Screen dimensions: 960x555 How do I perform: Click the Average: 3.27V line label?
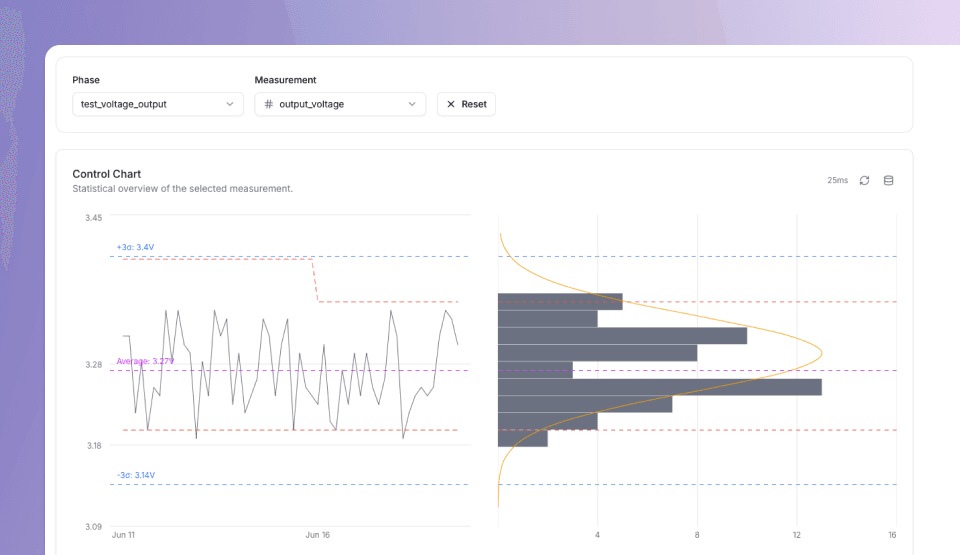click(144, 361)
